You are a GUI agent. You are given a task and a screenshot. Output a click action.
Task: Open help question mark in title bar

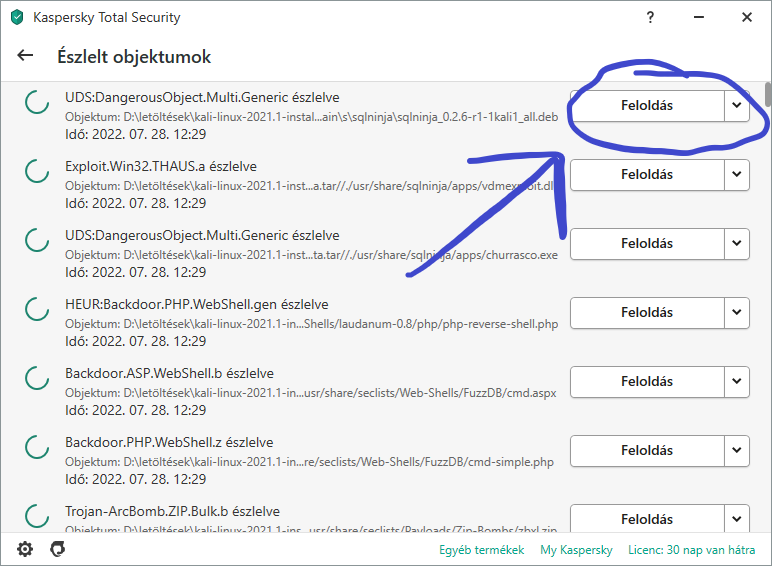[x=650, y=17]
